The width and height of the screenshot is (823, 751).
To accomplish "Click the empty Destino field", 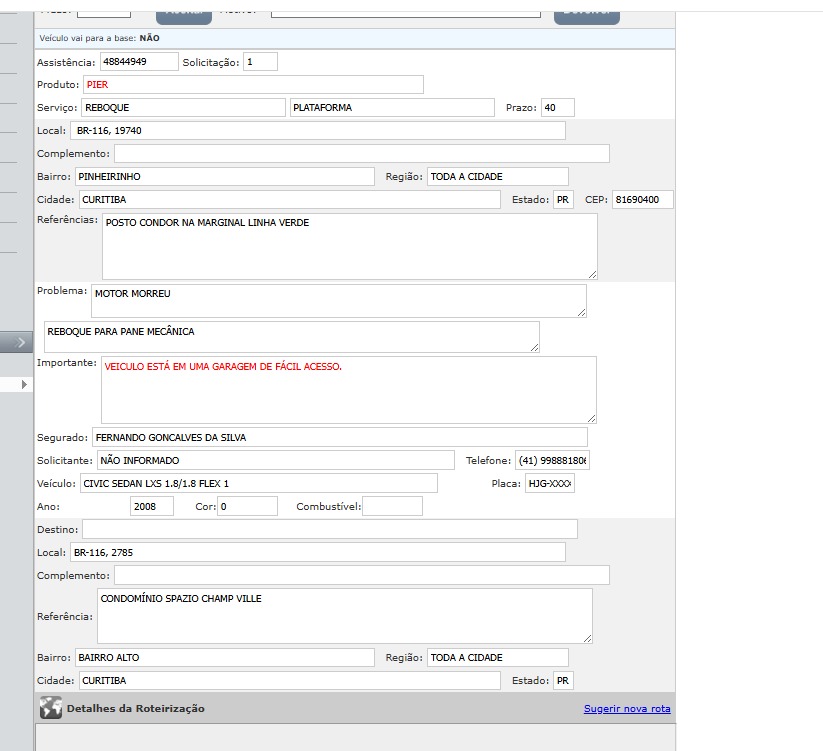I will pyautogui.click(x=330, y=529).
